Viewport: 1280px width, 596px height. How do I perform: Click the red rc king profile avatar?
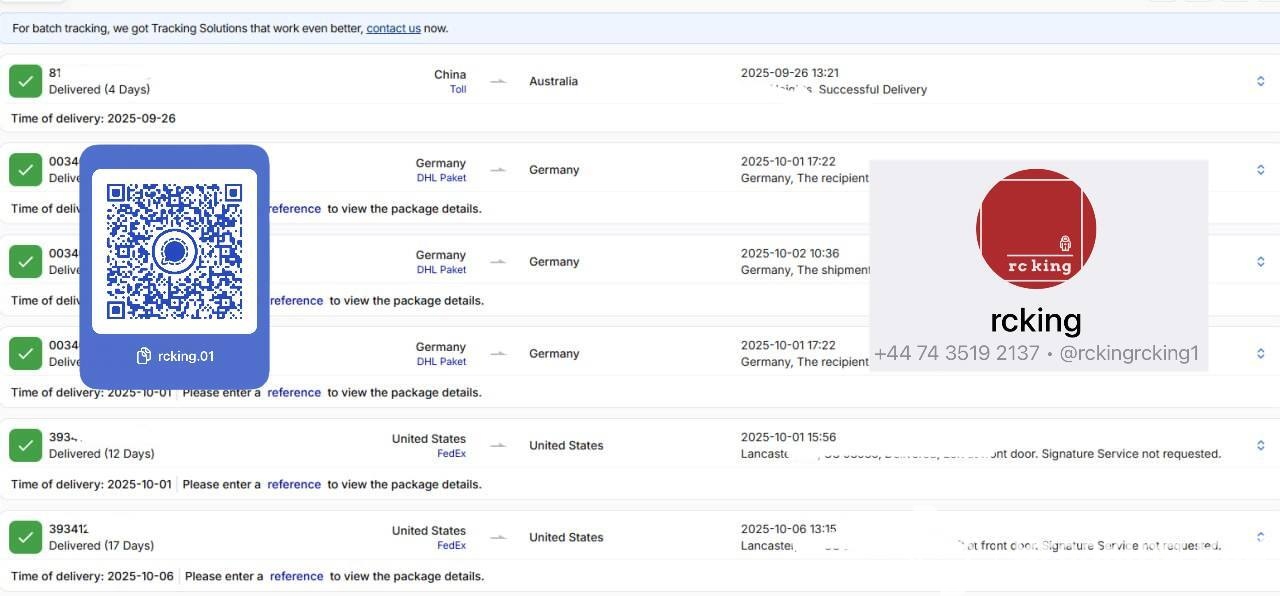click(1035, 229)
